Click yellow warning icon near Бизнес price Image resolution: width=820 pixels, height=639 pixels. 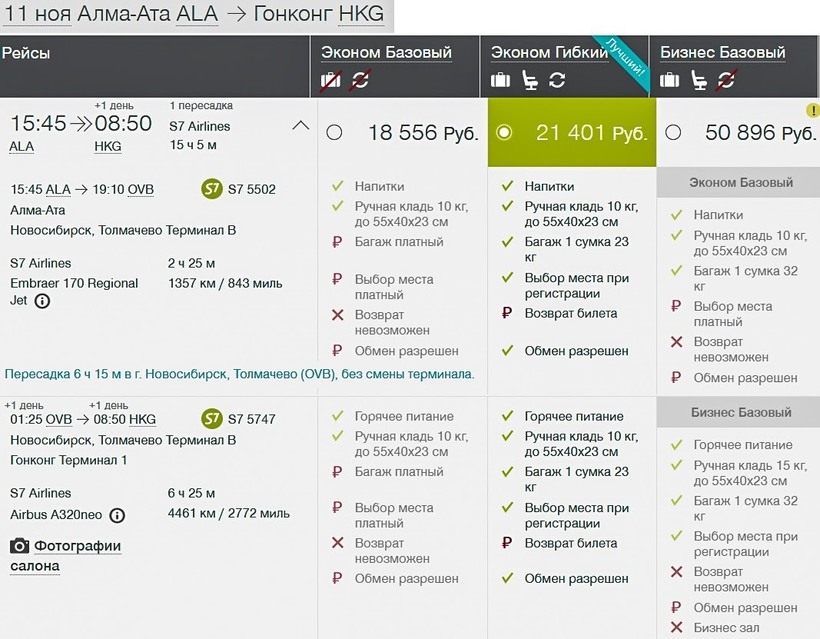point(813,110)
